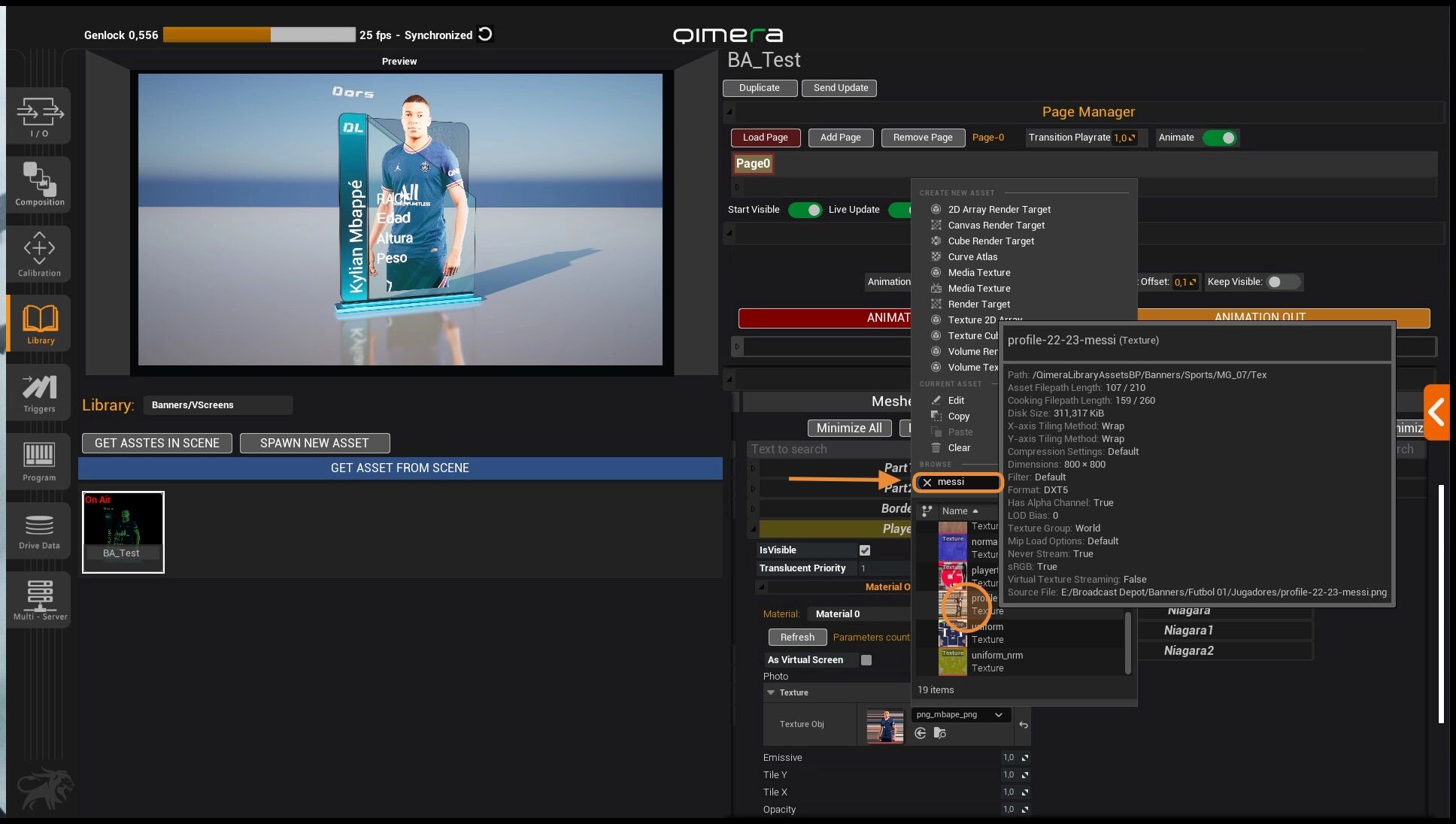
Task: Click the genlock synchronize refresh icon
Action: tap(486, 35)
